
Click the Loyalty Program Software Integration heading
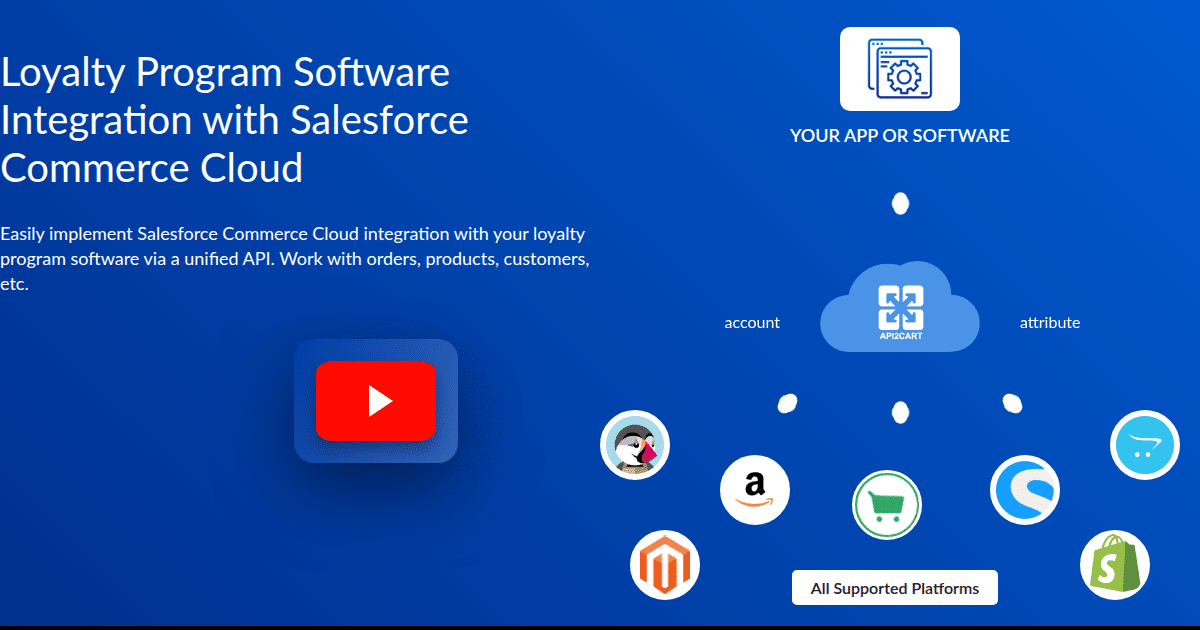tap(235, 120)
